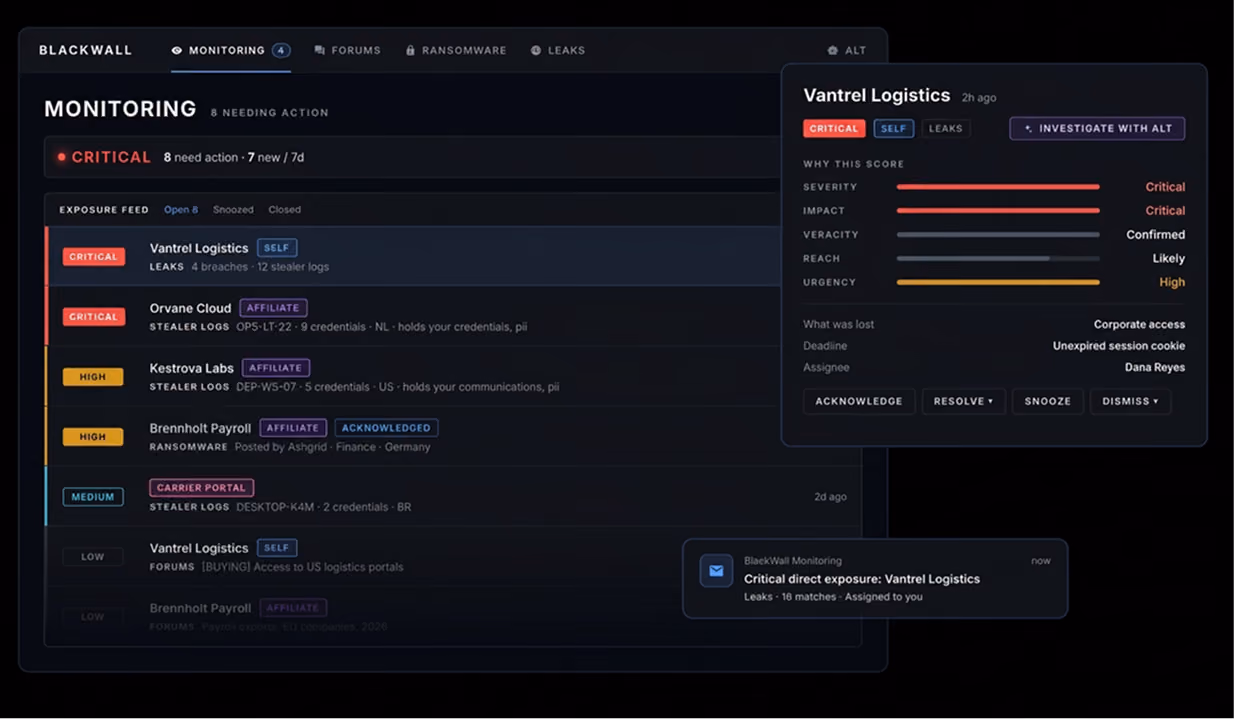Click the Leaks icon in navigation
Screen dimensions: 1234x719
tap(536, 50)
